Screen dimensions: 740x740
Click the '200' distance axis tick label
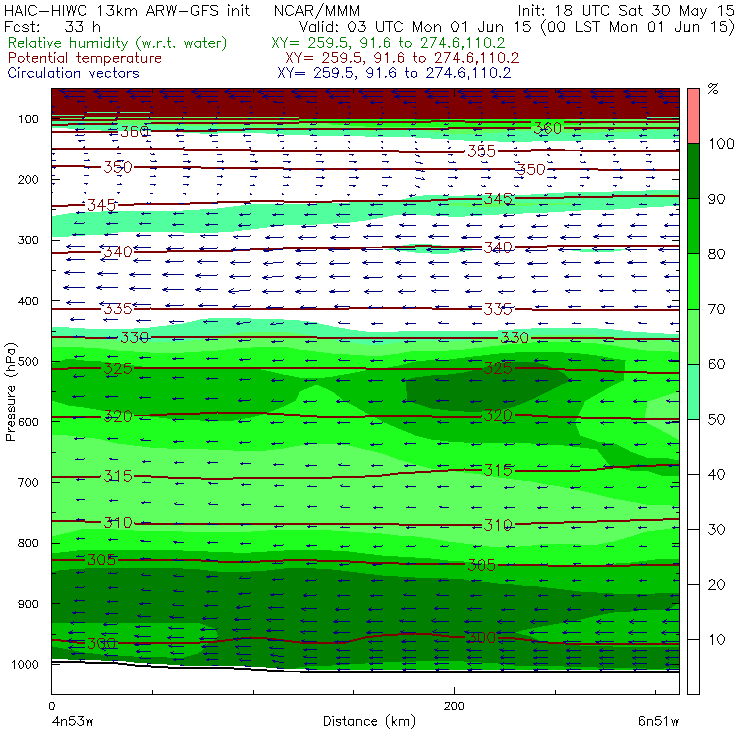tap(454, 706)
